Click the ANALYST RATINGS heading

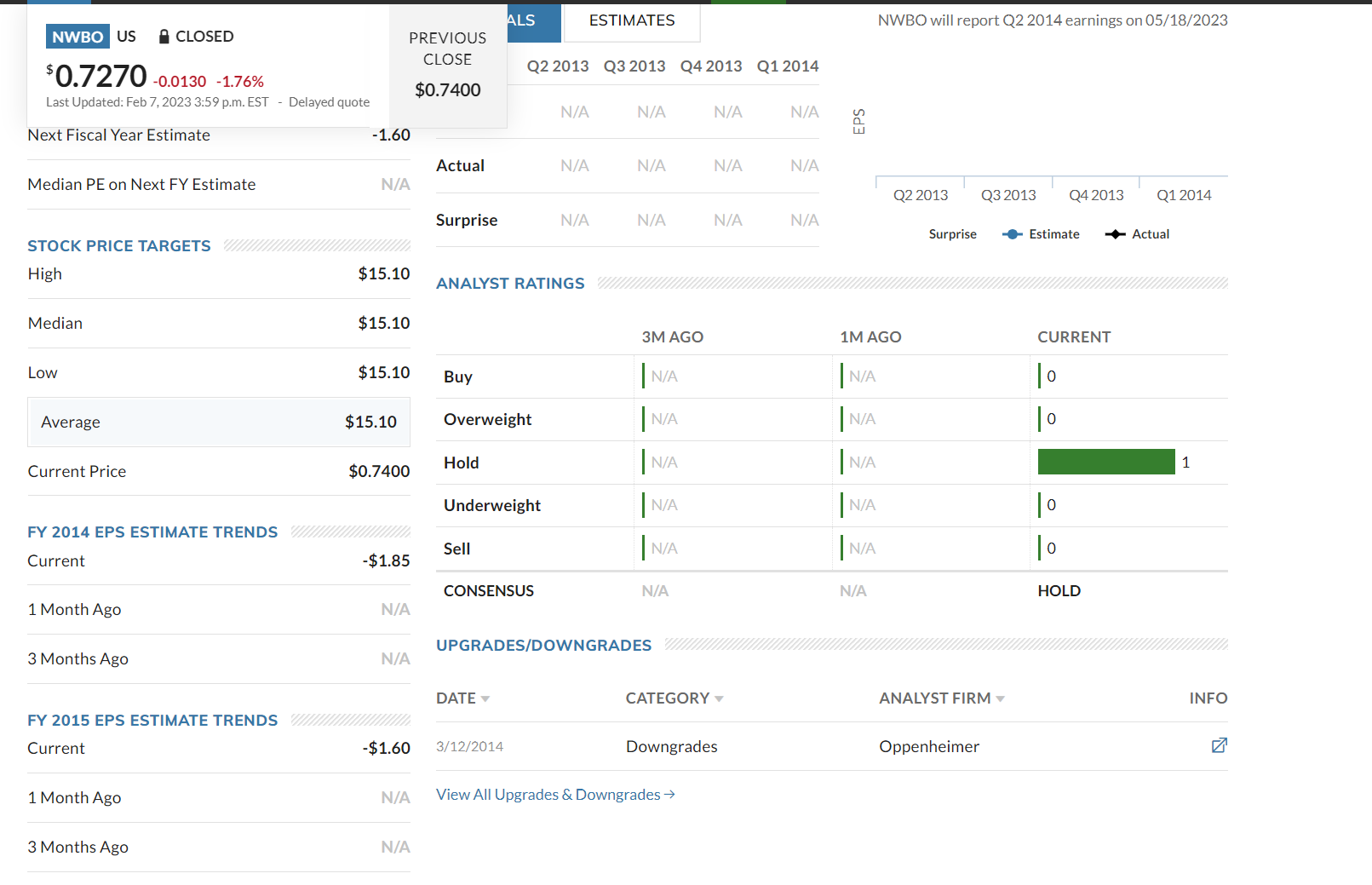point(510,284)
